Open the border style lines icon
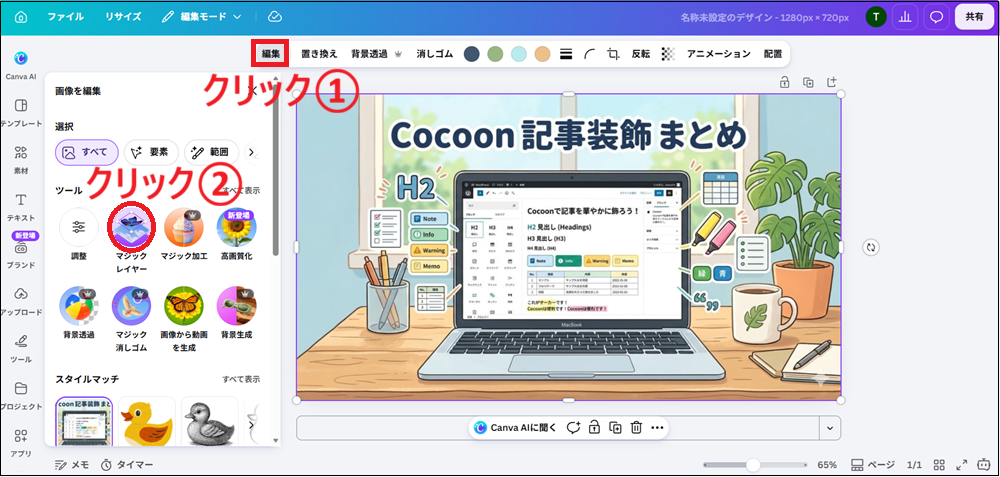Viewport: 1000px width, 477px height. (565, 54)
